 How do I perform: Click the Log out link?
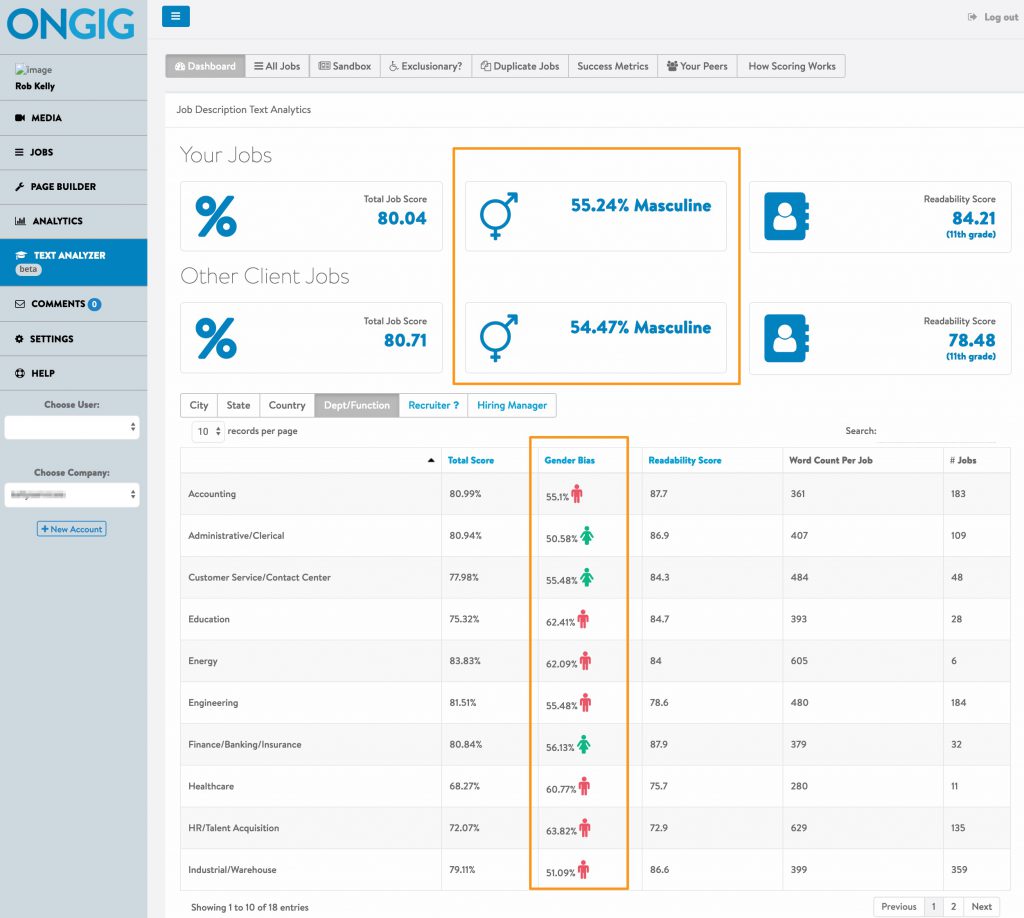(993, 17)
